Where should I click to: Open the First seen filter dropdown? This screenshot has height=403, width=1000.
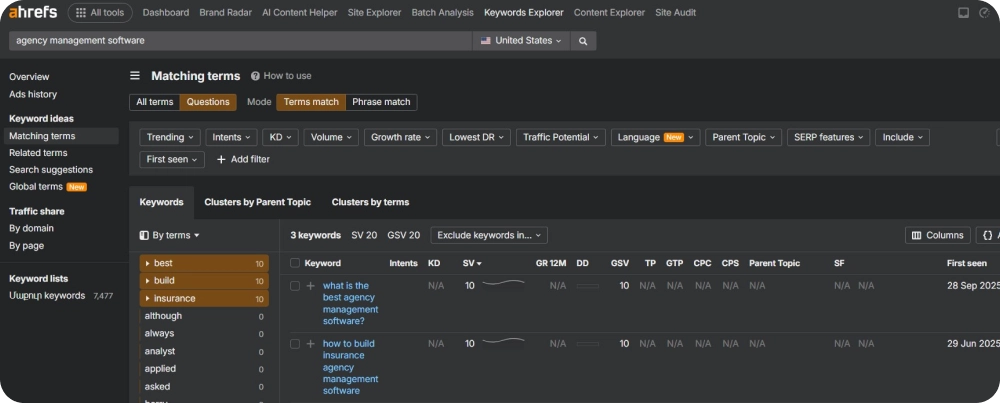172,159
